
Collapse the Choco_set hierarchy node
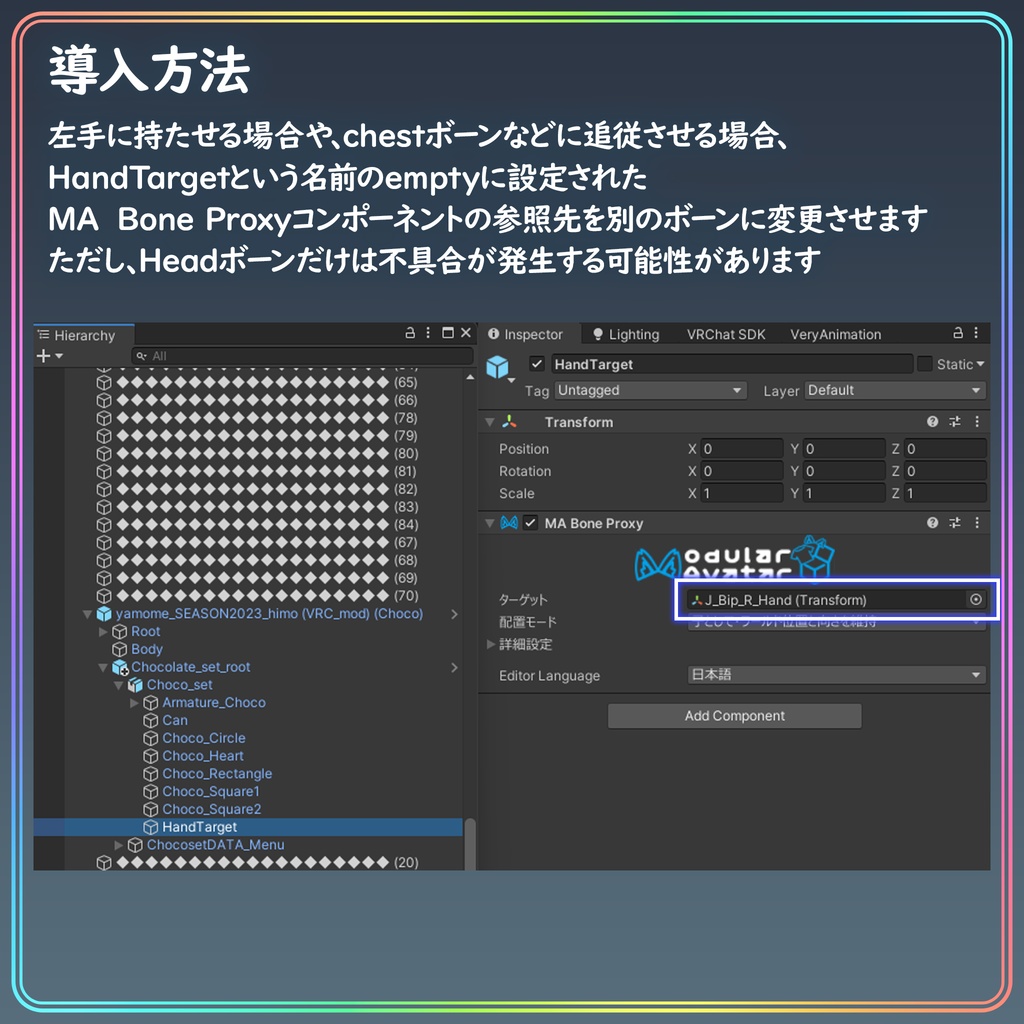coord(119,684)
